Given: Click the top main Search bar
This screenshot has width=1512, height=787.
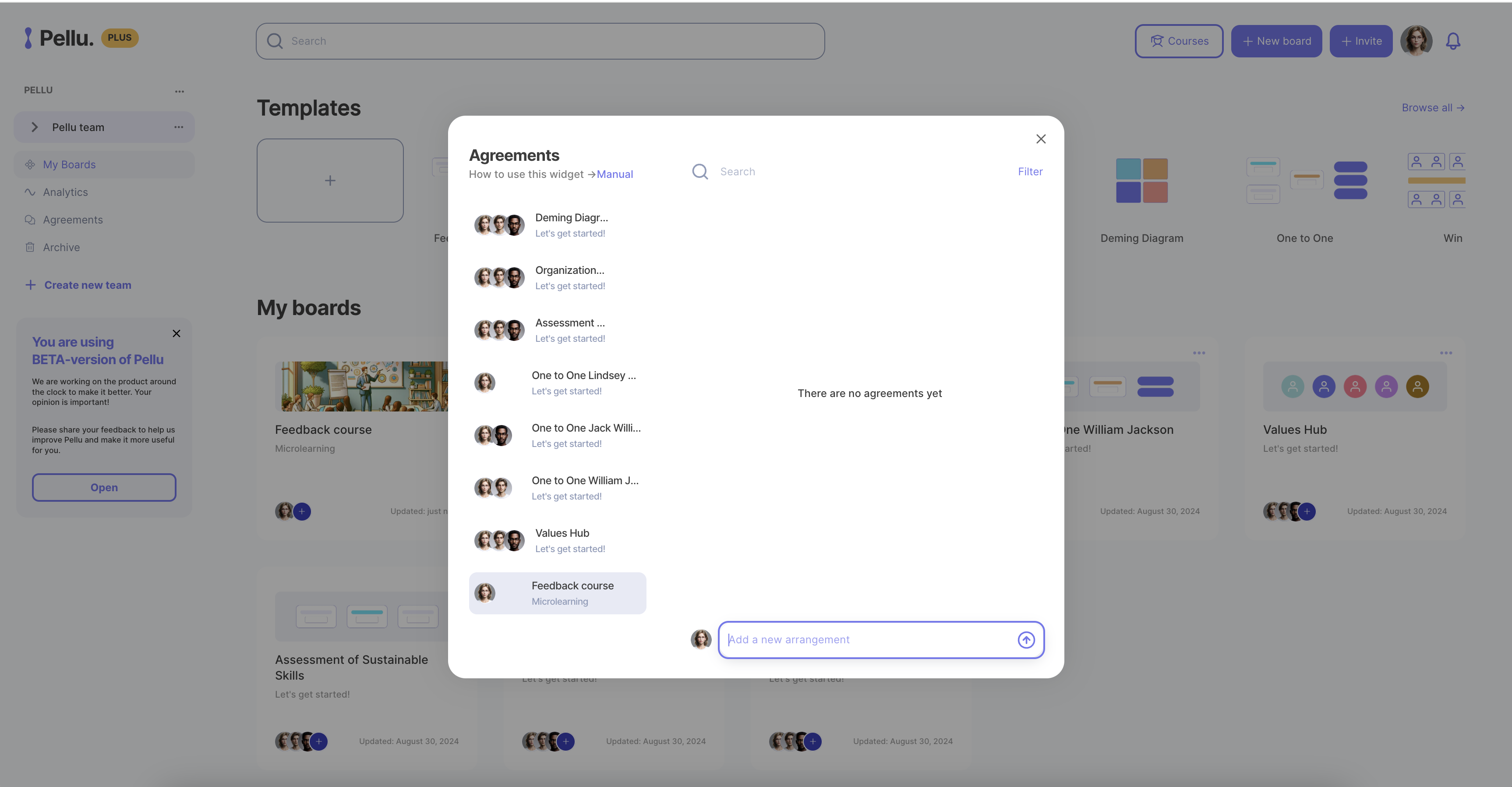Looking at the screenshot, I should point(540,41).
